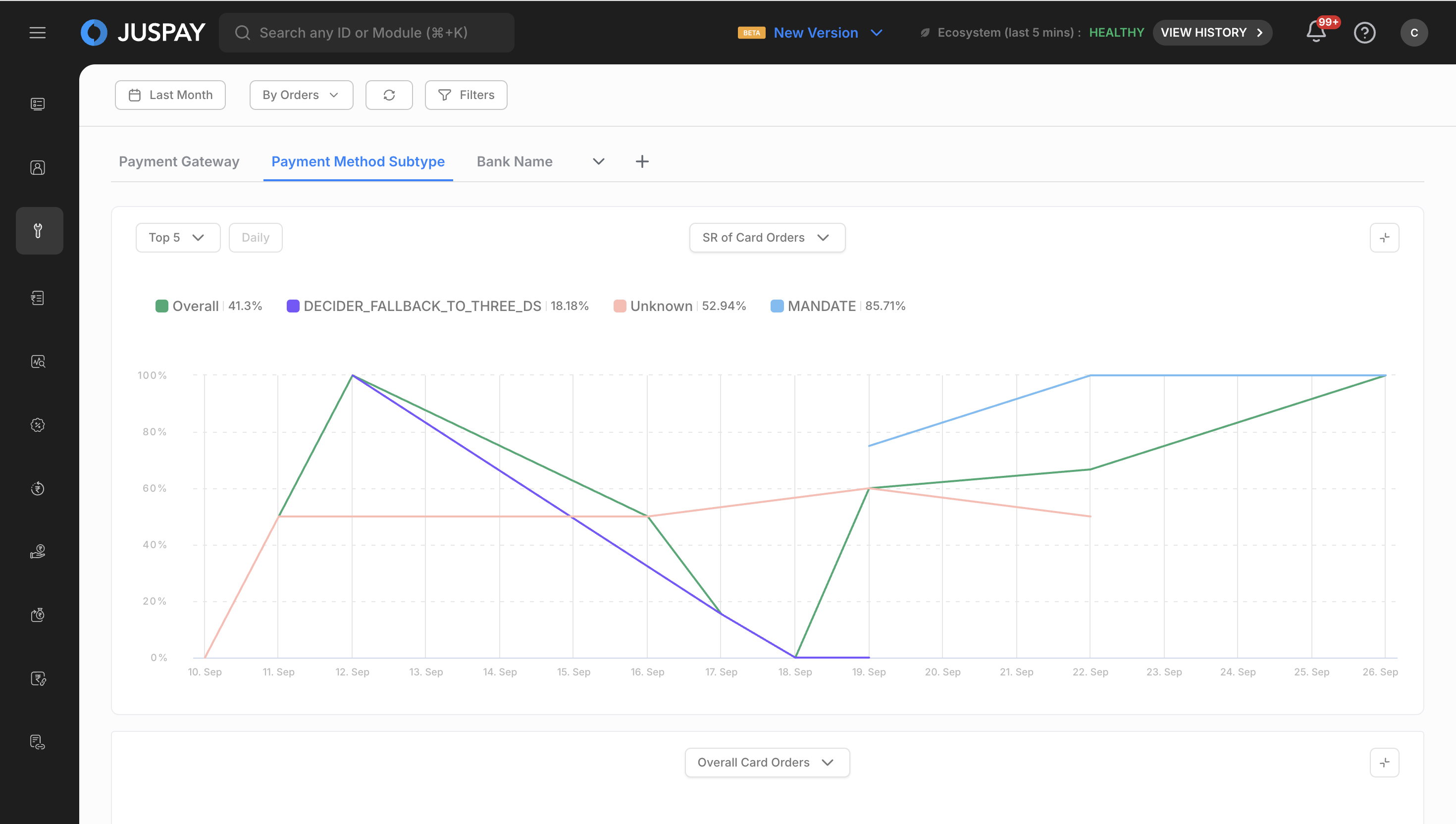Click the user profile sidebar icon
This screenshot has width=1456, height=824.
point(38,167)
